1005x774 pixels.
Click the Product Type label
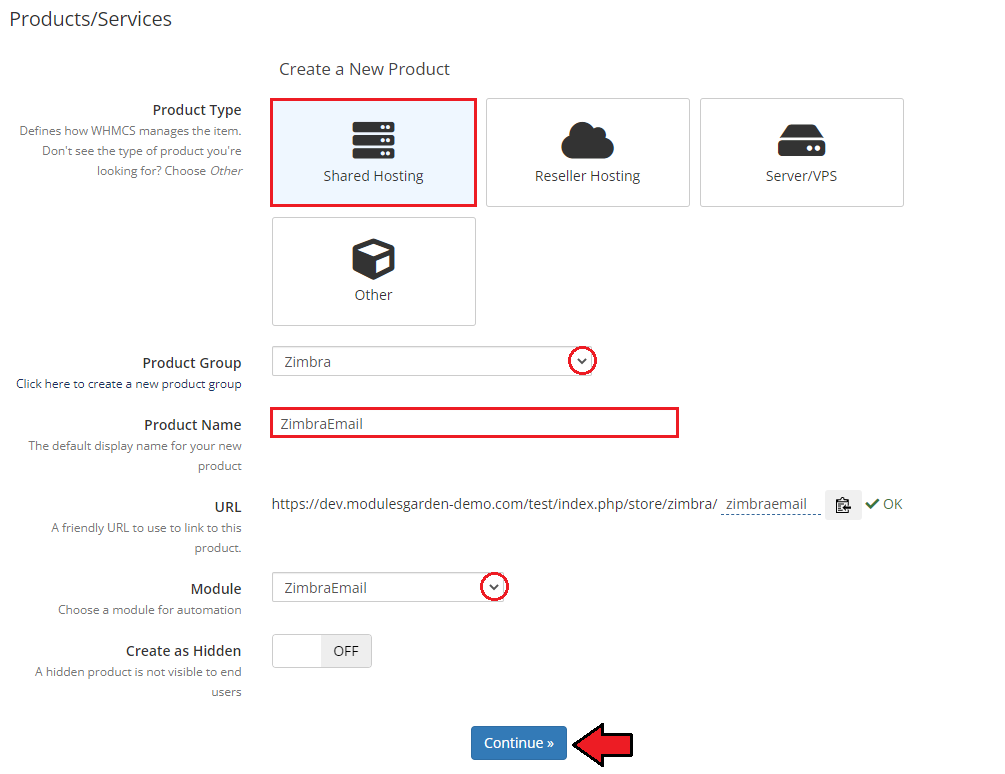[x=197, y=110]
